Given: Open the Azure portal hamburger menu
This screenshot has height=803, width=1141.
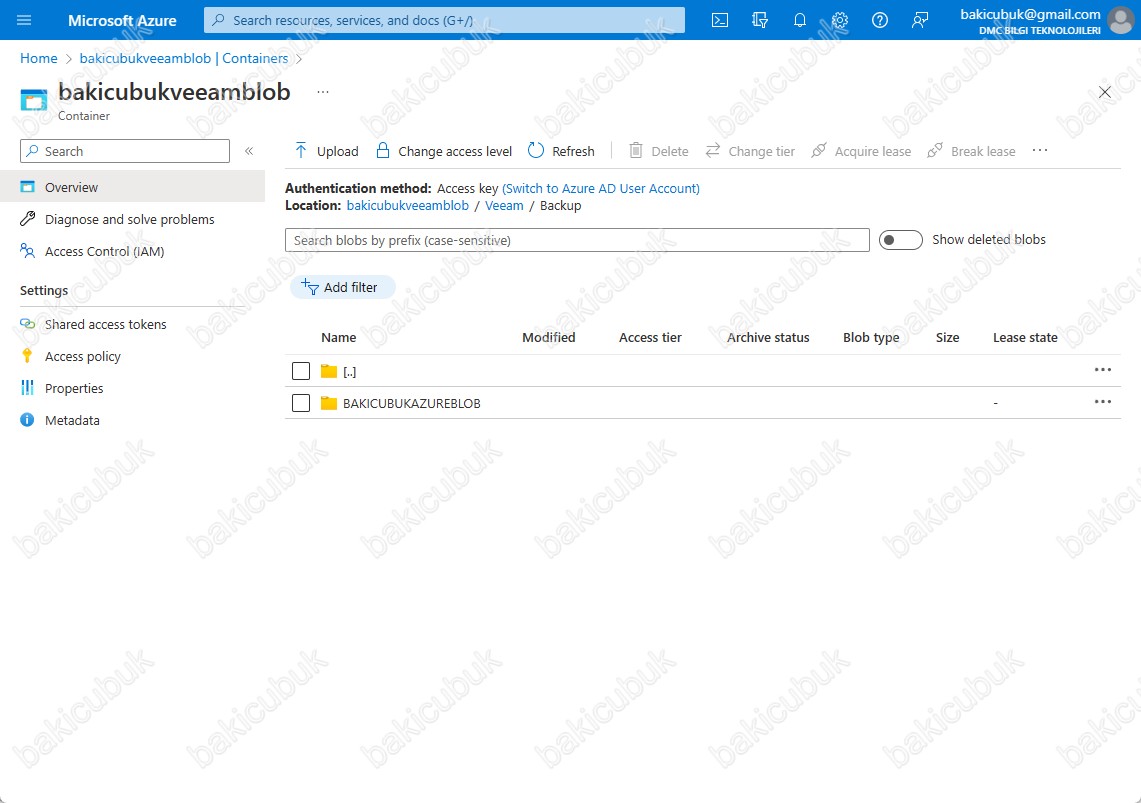Looking at the screenshot, I should click(24, 20).
